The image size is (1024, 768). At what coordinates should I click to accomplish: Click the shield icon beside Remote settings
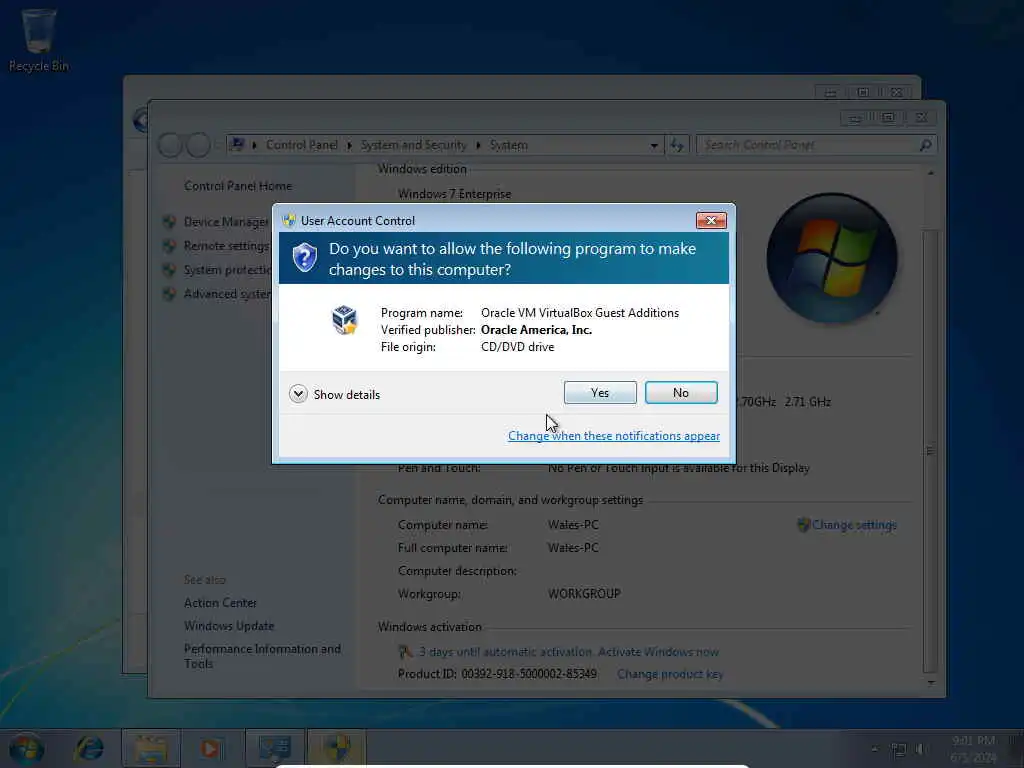[169, 246]
